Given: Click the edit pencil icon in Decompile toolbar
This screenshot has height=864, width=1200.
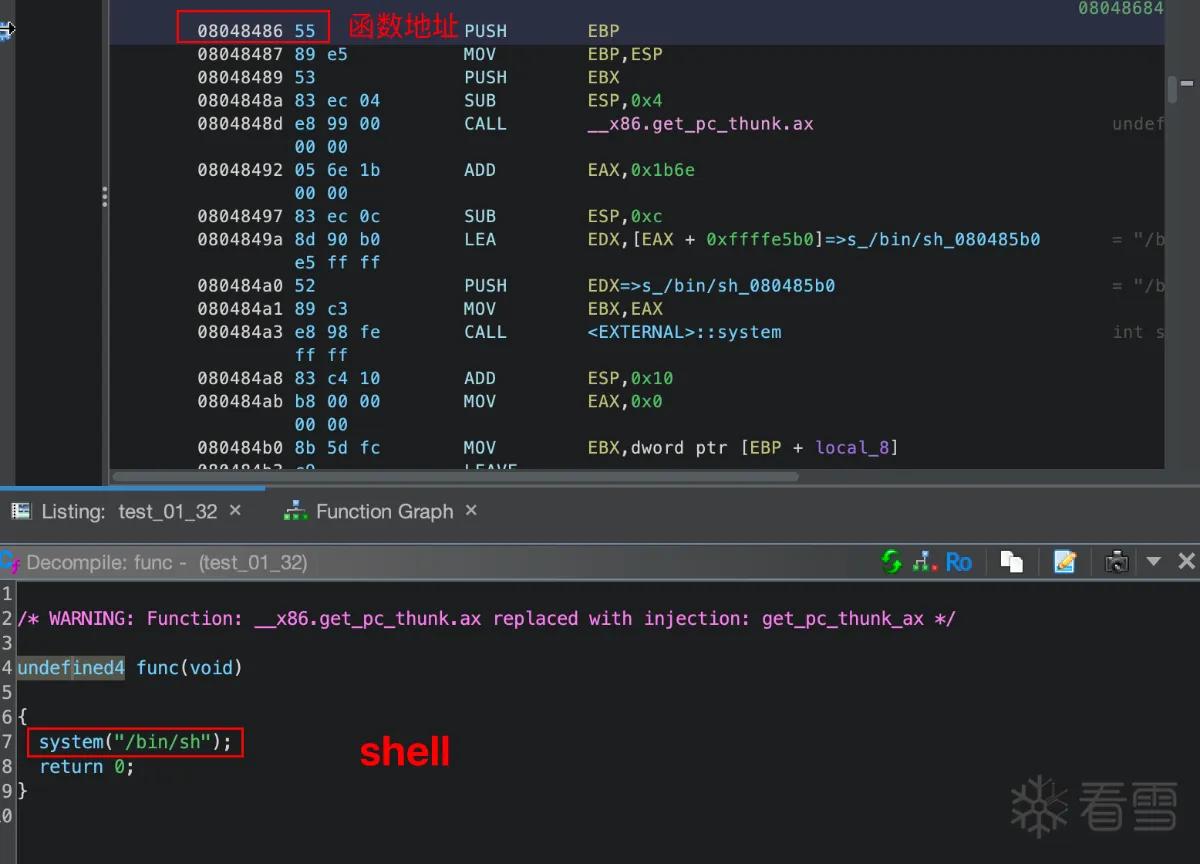Looking at the screenshot, I should tap(1065, 562).
